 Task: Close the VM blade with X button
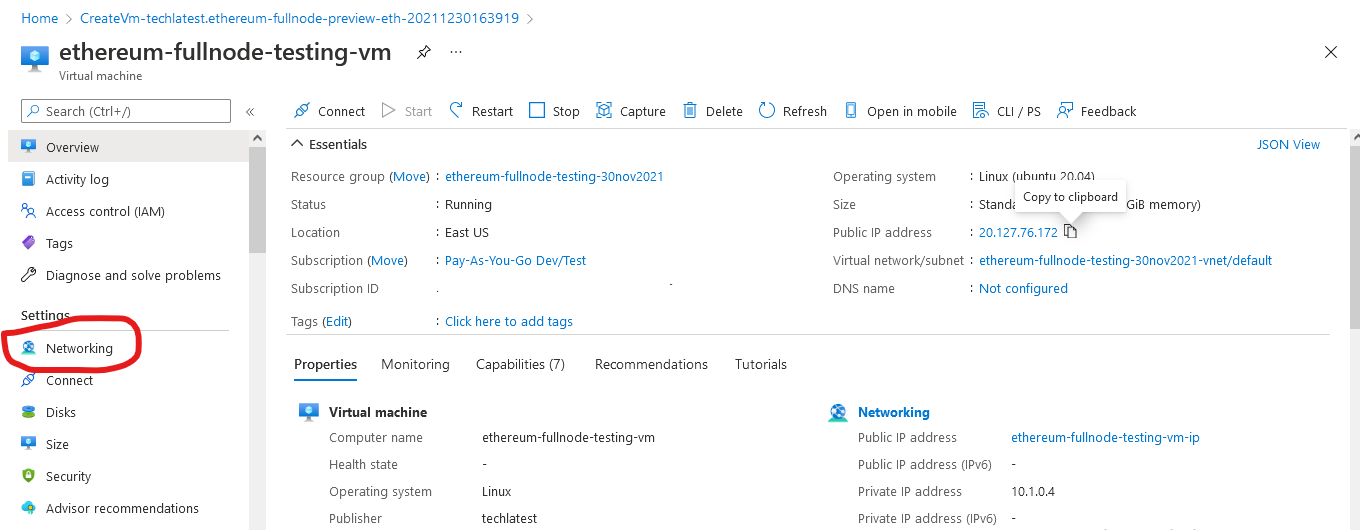pos(1331,52)
